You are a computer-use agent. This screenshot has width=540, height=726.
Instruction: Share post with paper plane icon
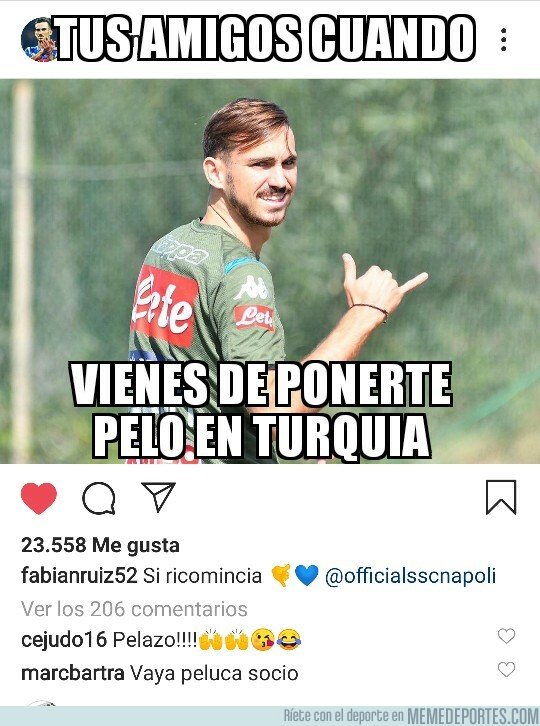click(158, 496)
